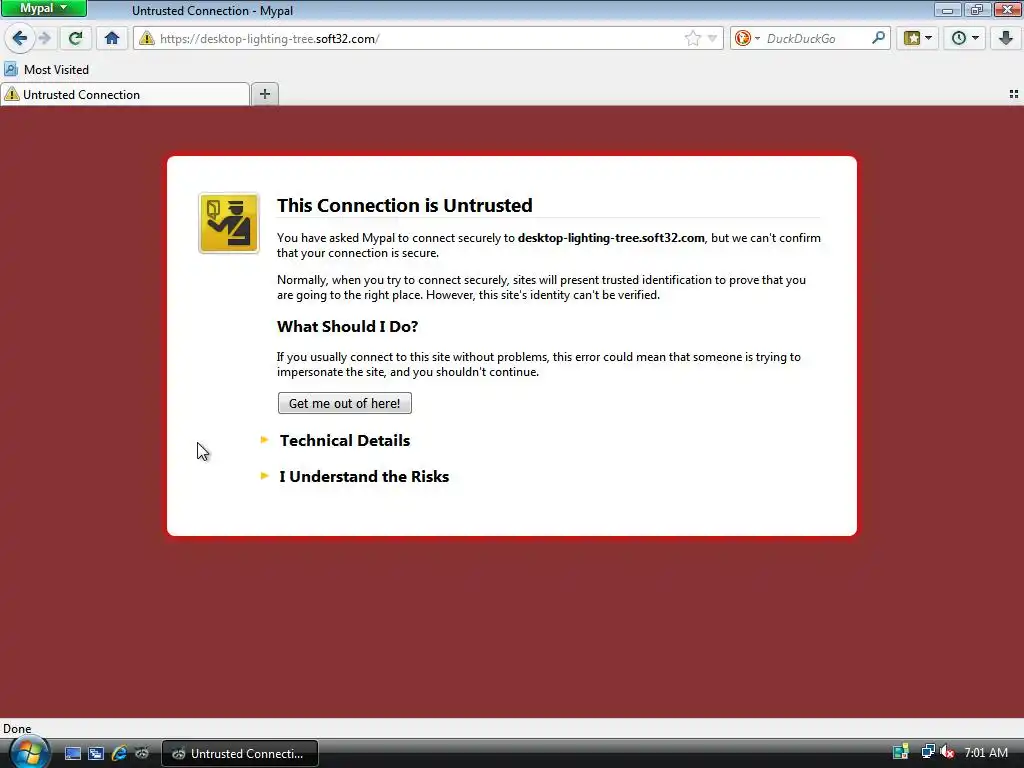The image size is (1024, 768).
Task: Expand I Understand the Risks section
Action: click(364, 476)
